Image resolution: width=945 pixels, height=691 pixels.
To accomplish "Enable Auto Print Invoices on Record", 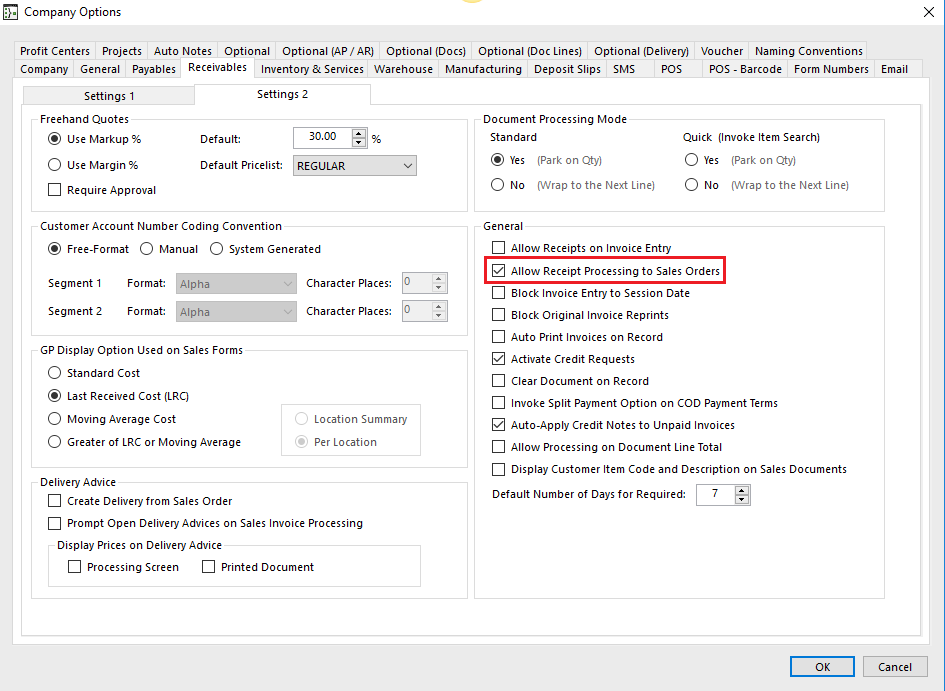I will click(x=498, y=337).
